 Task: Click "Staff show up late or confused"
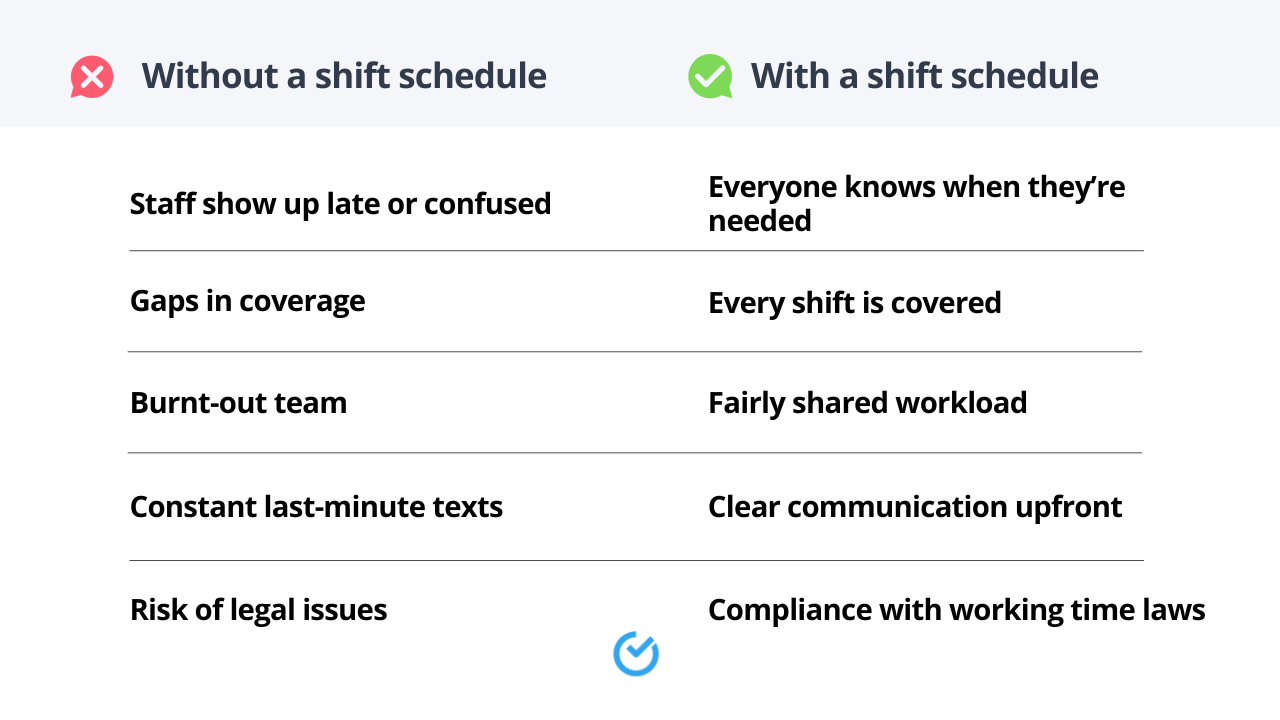[x=340, y=204]
